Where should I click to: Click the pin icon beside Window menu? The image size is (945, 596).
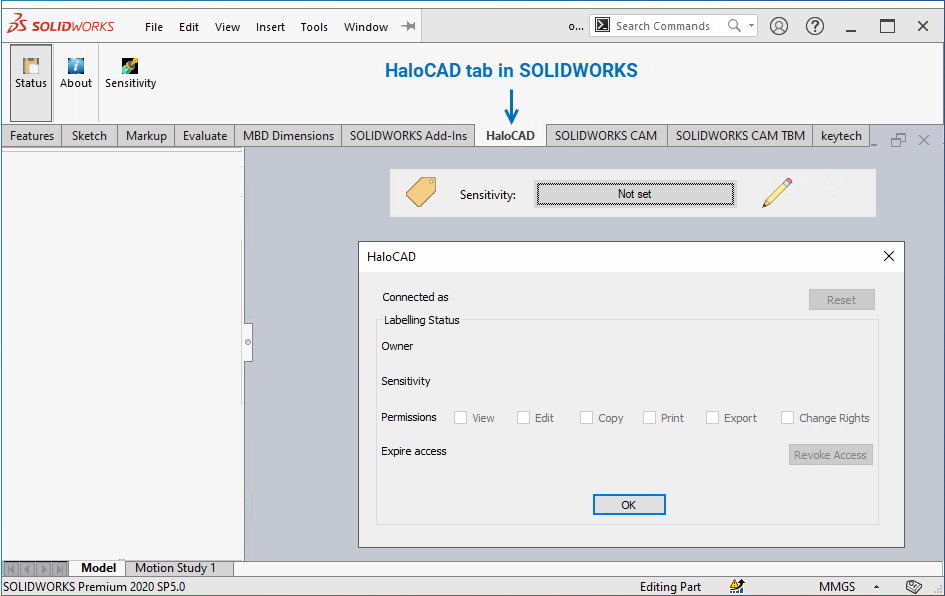(408, 26)
